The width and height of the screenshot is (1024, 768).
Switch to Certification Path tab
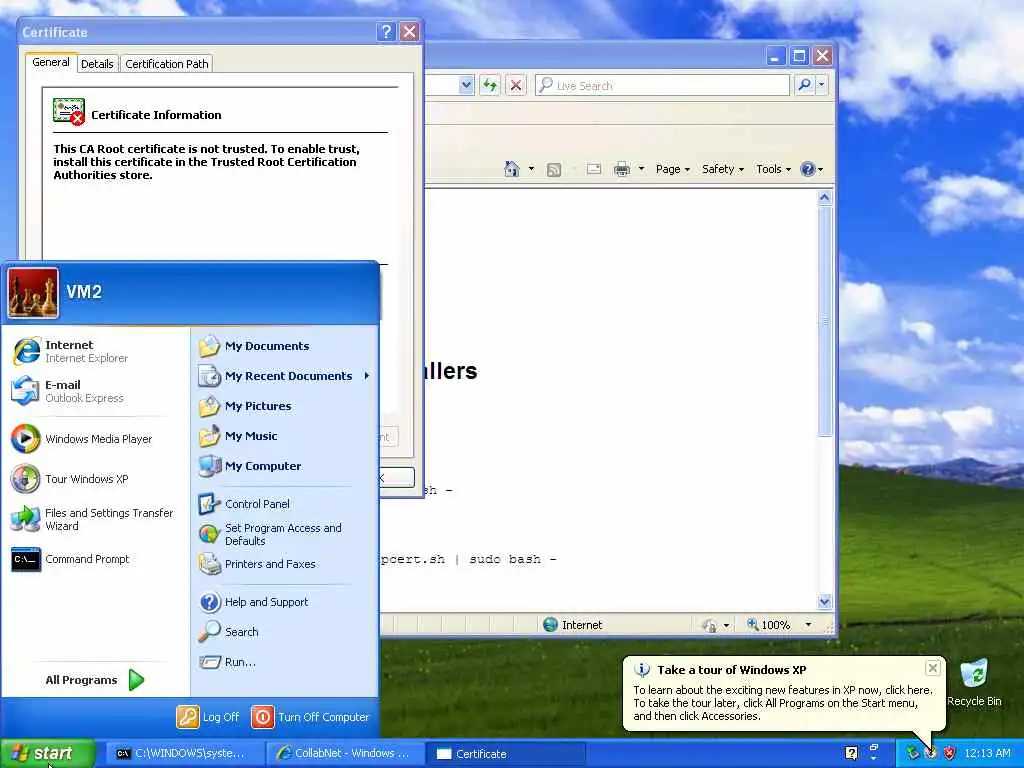click(x=167, y=64)
